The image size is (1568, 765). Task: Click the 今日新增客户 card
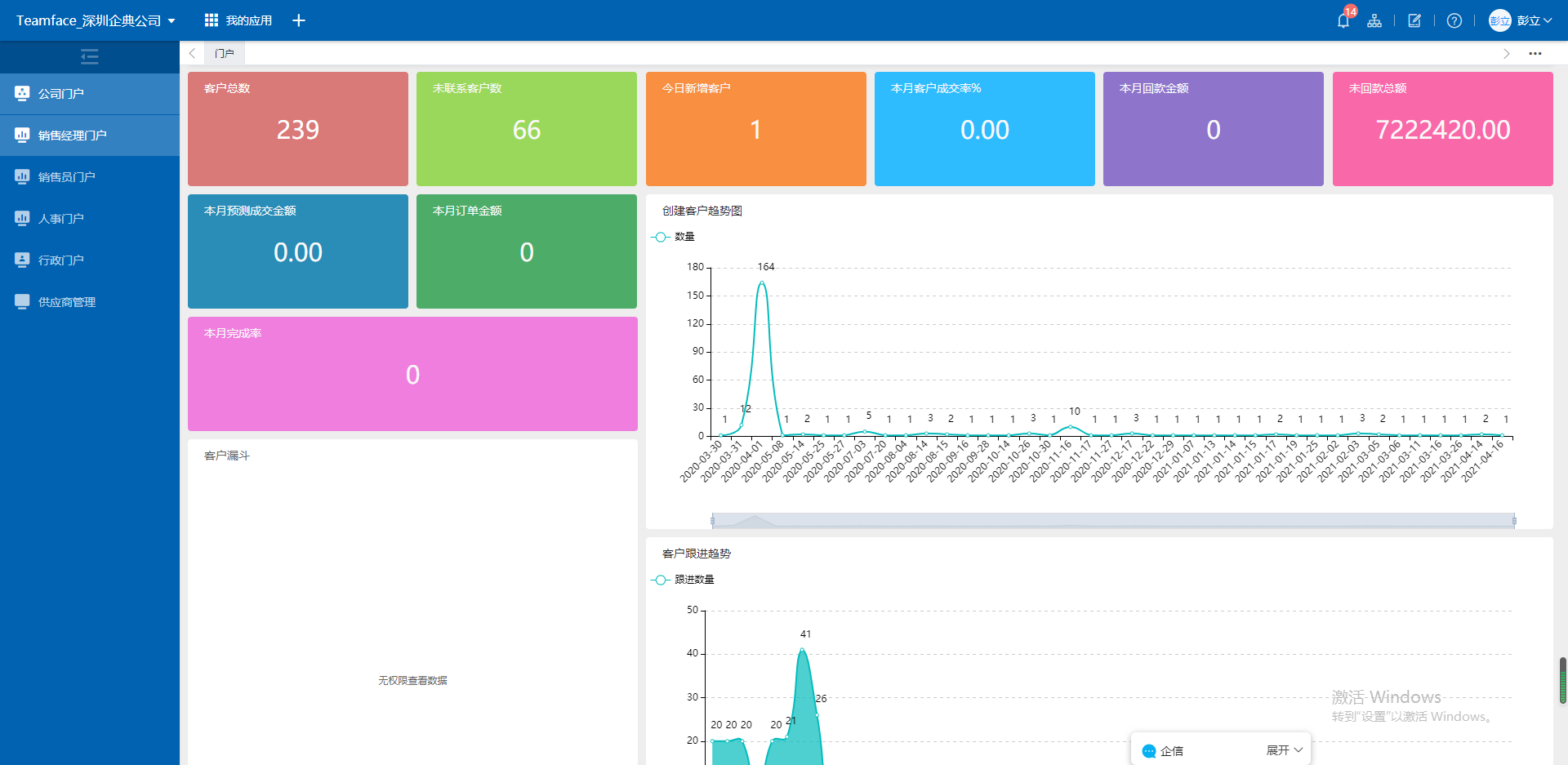(x=756, y=129)
